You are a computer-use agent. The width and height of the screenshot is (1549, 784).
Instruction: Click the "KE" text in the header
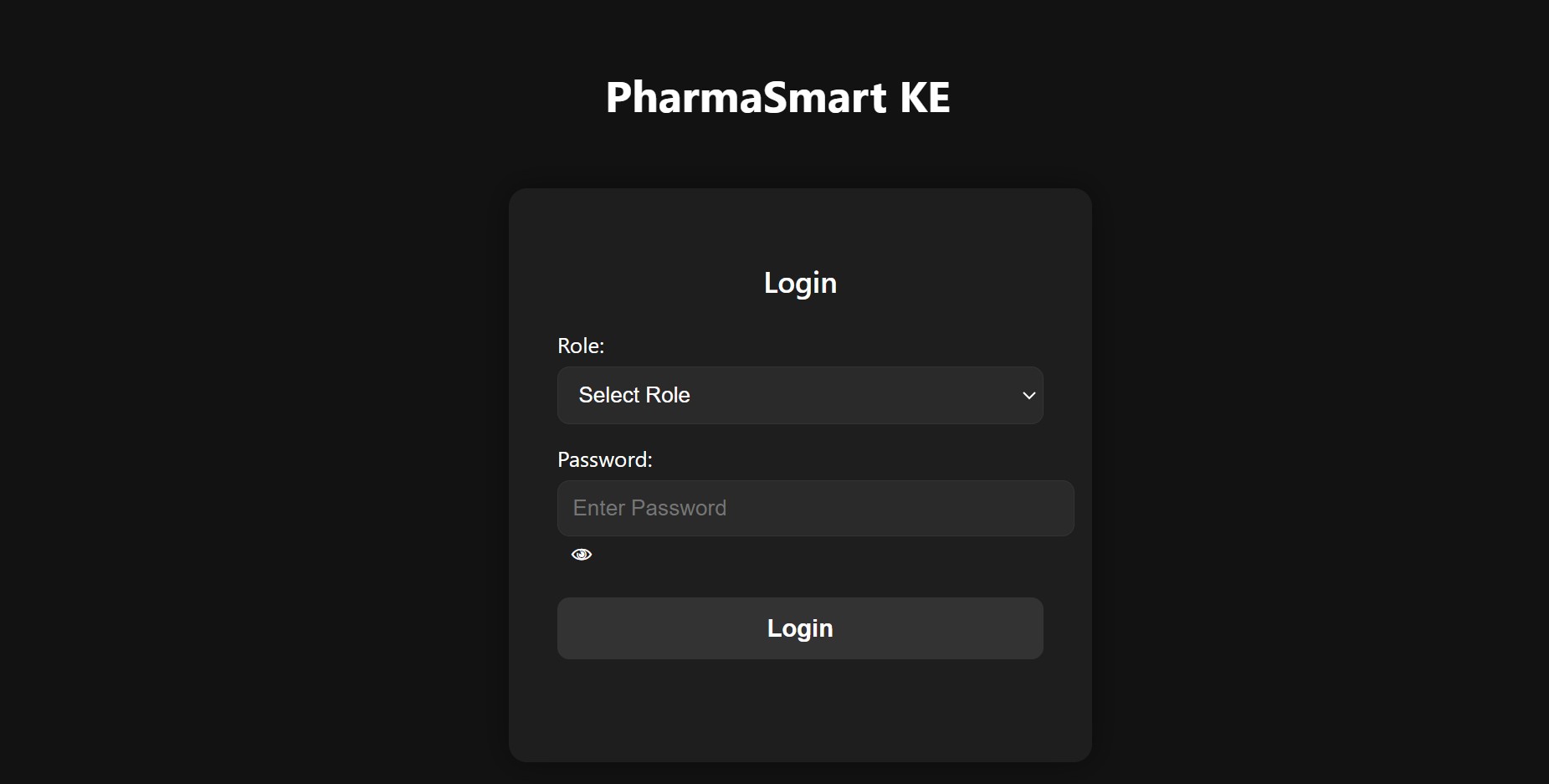click(925, 97)
